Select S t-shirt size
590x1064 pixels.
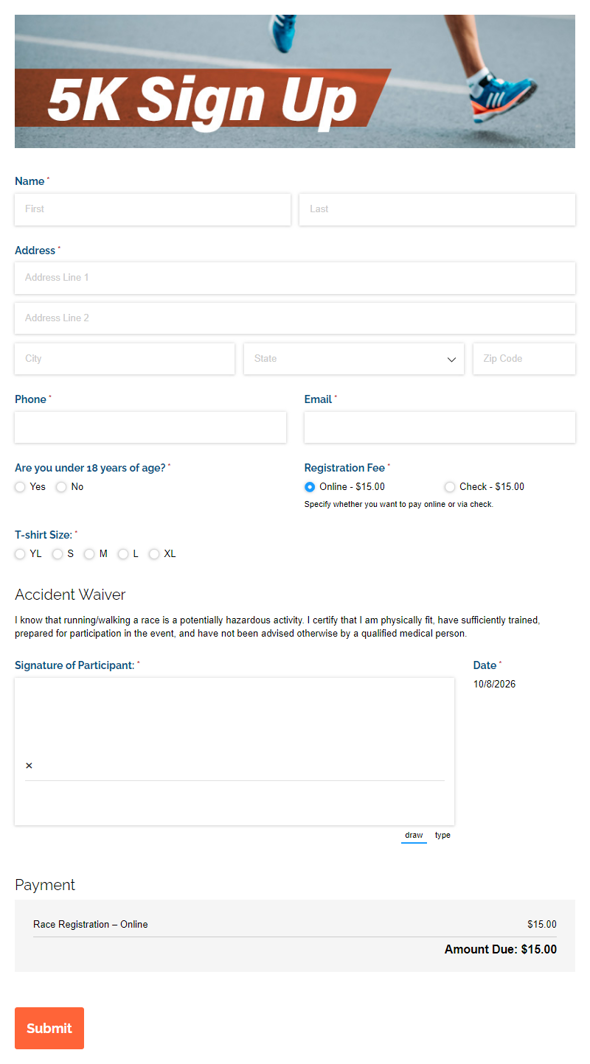pyautogui.click(x=58, y=554)
